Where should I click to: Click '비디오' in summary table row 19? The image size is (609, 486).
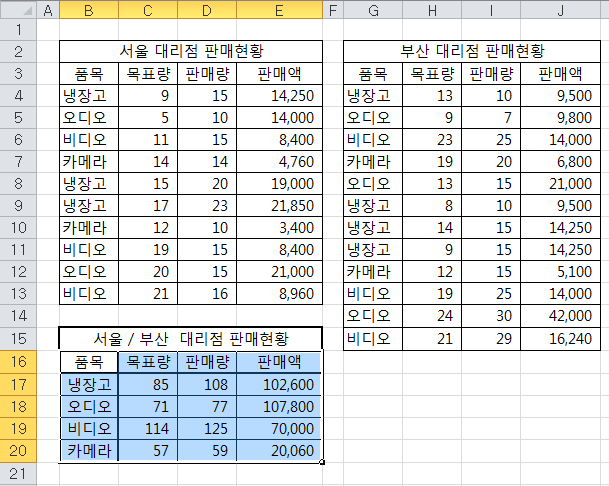click(x=89, y=429)
